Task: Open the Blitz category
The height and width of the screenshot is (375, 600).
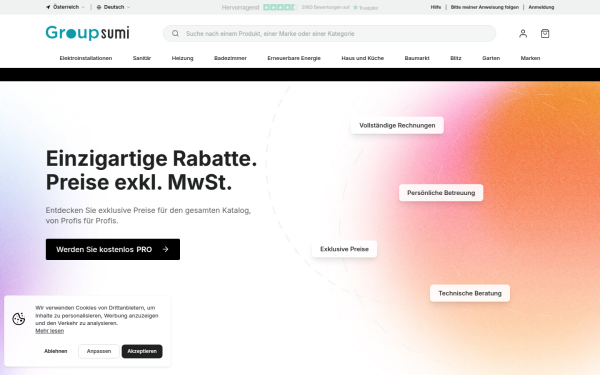Action: (x=456, y=58)
